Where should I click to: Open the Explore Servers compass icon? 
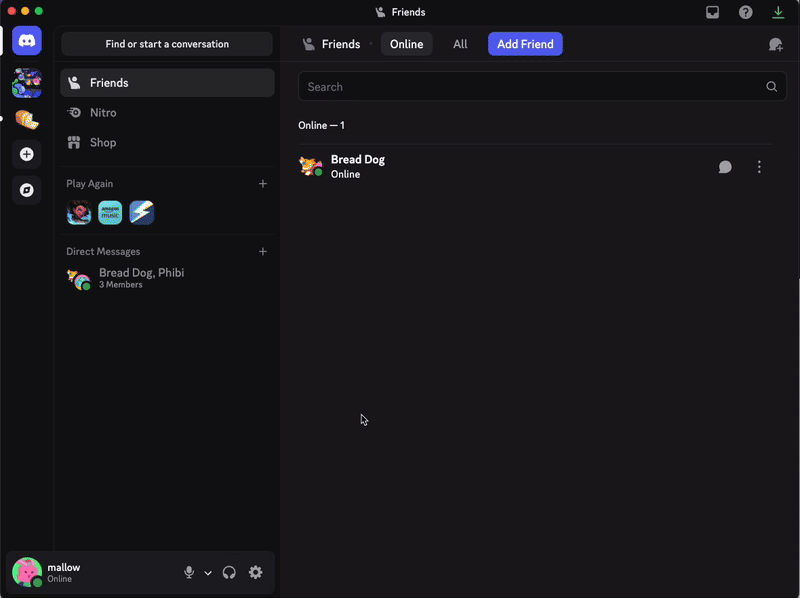(26, 189)
